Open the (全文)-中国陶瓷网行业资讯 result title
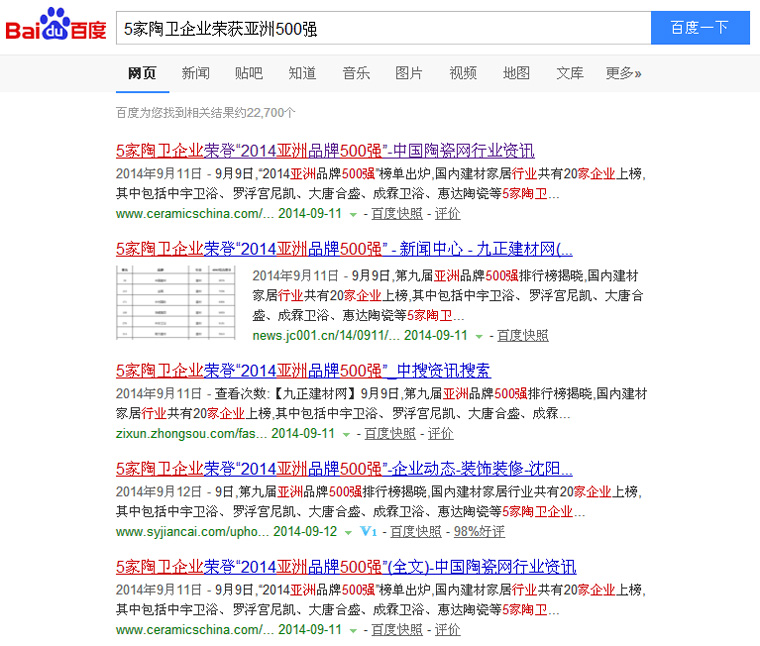This screenshot has height=646, width=760. (x=346, y=567)
